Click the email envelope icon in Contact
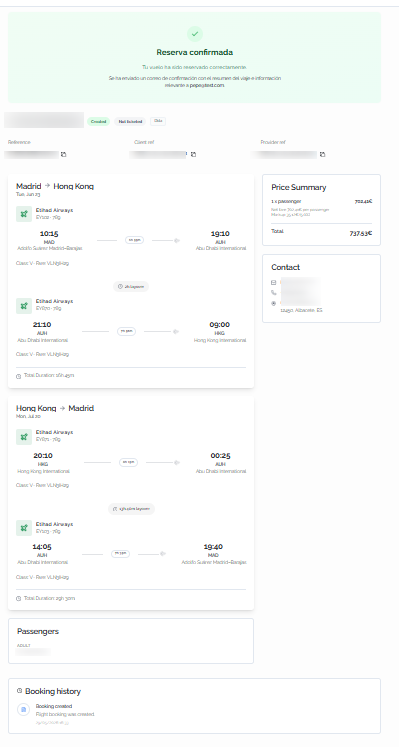 point(274,283)
